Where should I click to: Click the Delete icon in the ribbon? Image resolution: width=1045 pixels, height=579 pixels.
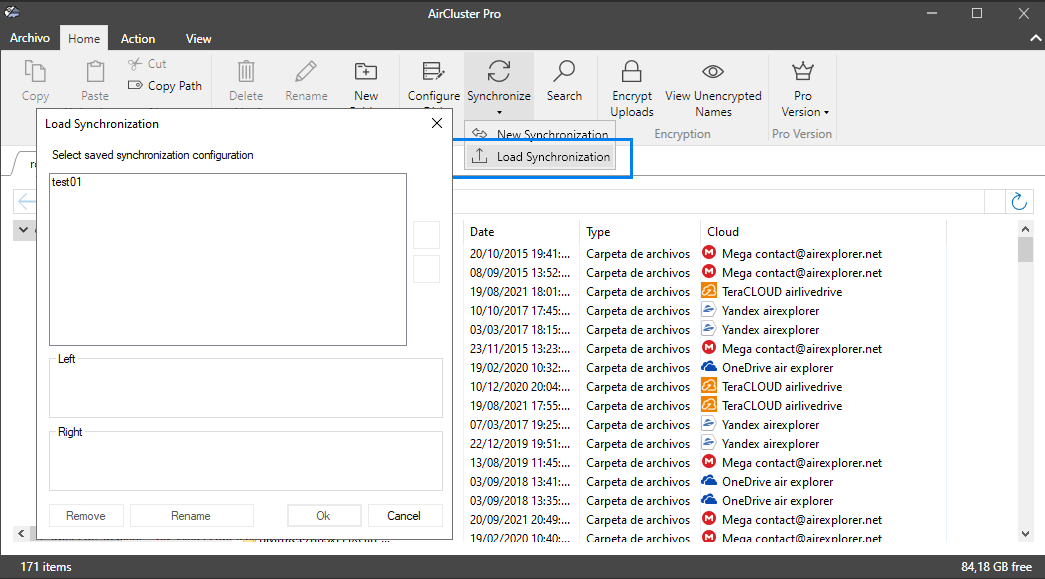245,73
